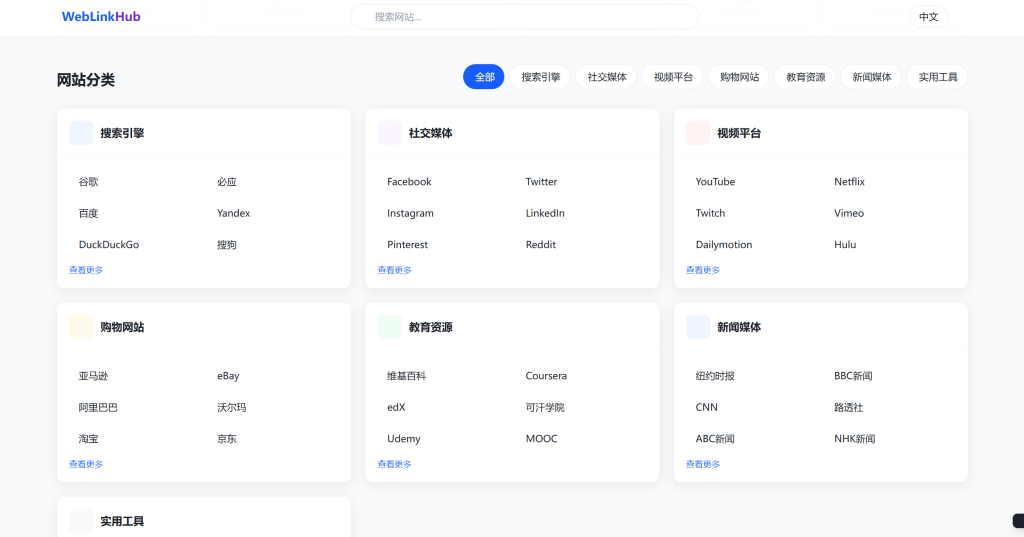Select the 阿里巴巴 link

click(x=98, y=407)
